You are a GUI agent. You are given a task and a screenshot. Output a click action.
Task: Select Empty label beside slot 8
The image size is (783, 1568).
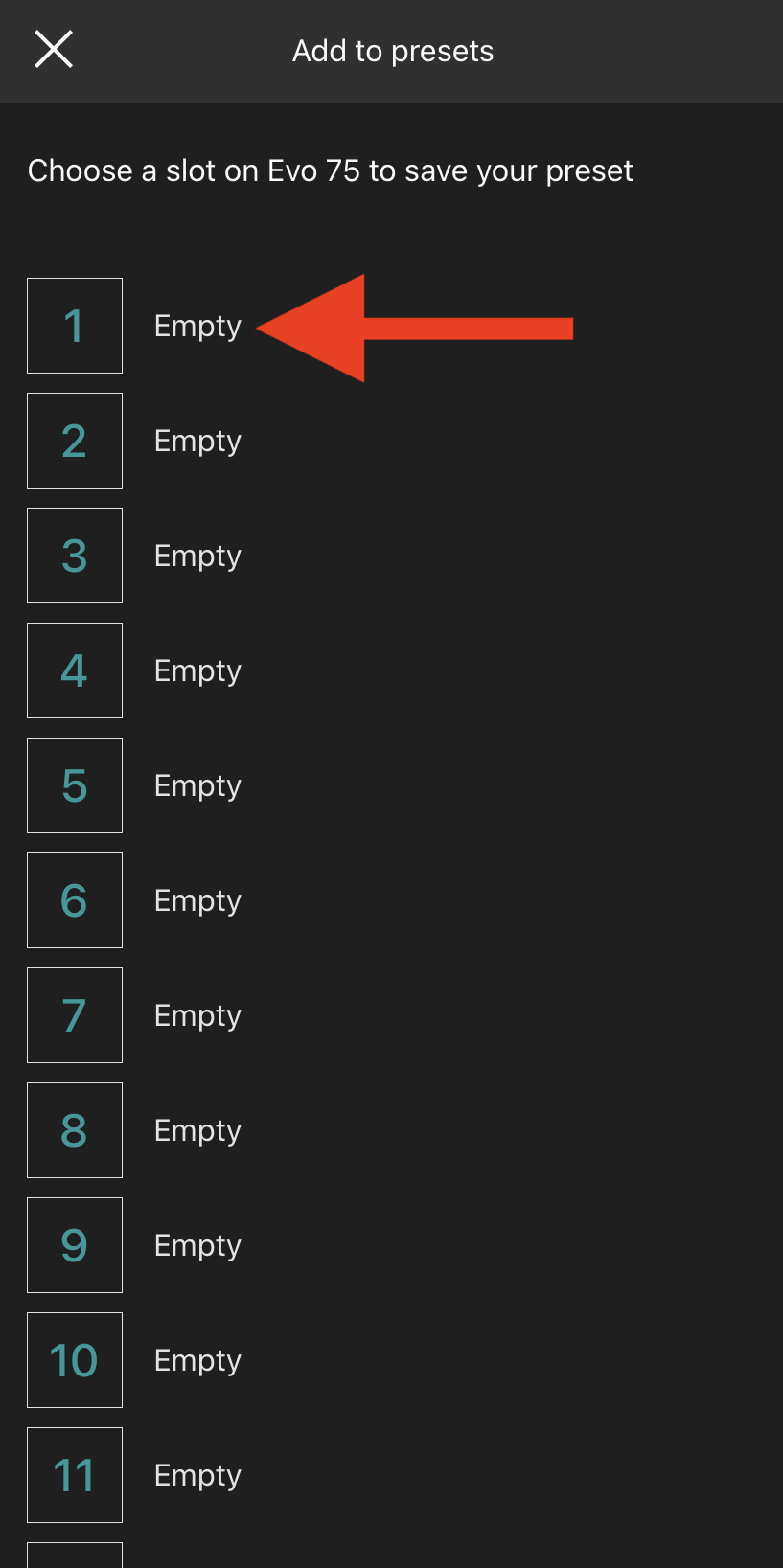[197, 1131]
